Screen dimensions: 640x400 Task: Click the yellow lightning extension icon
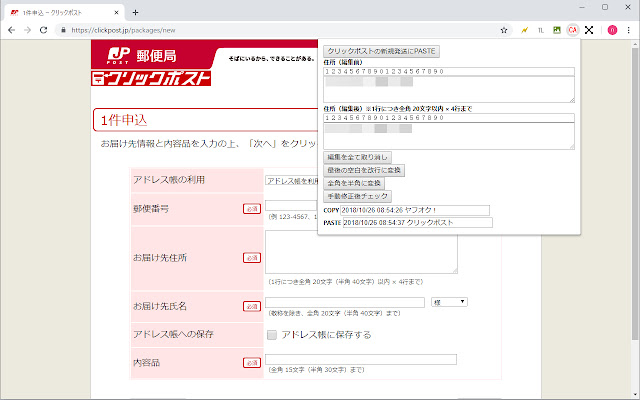click(524, 30)
